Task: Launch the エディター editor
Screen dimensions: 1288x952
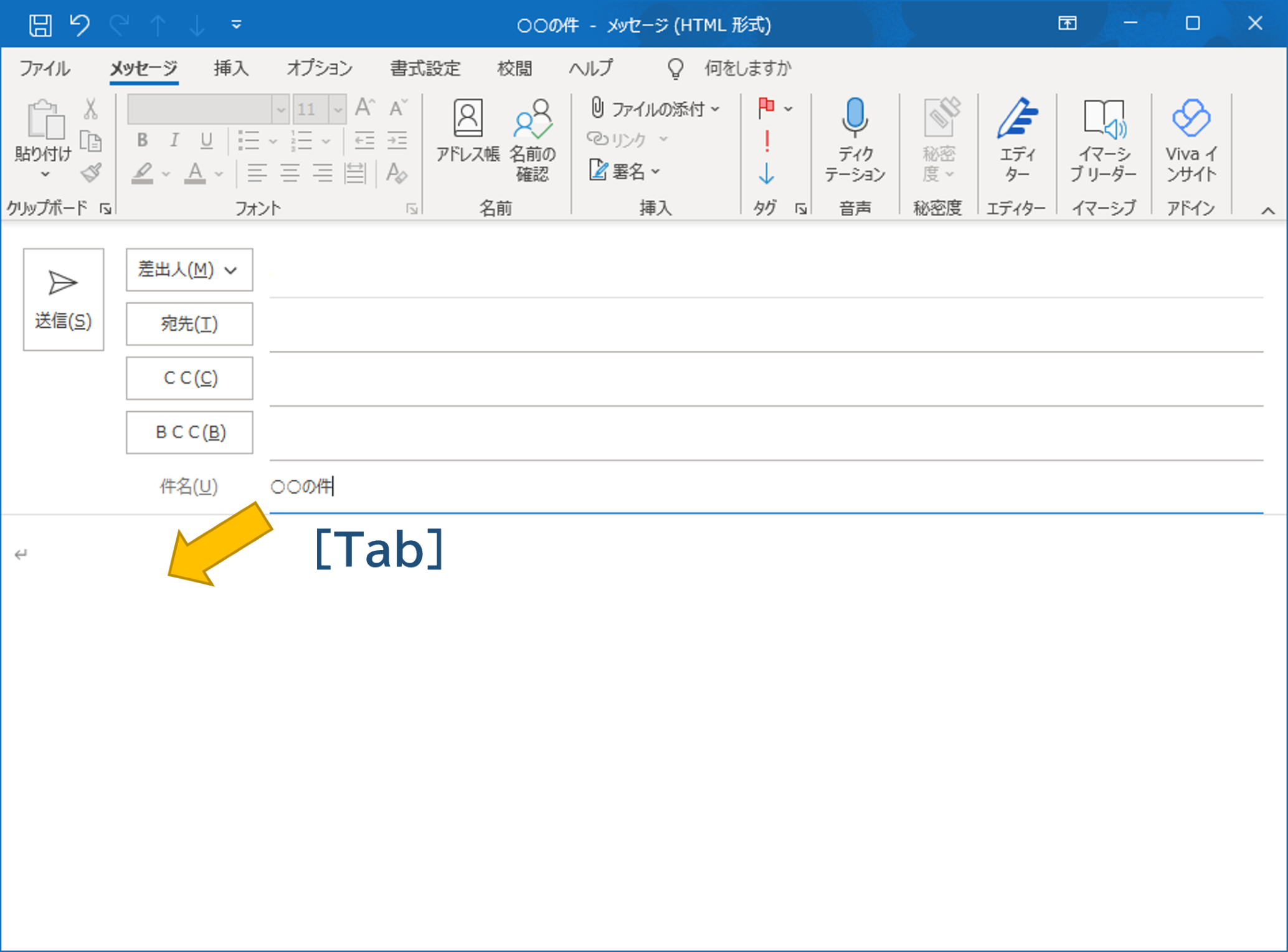Action: click(1017, 140)
